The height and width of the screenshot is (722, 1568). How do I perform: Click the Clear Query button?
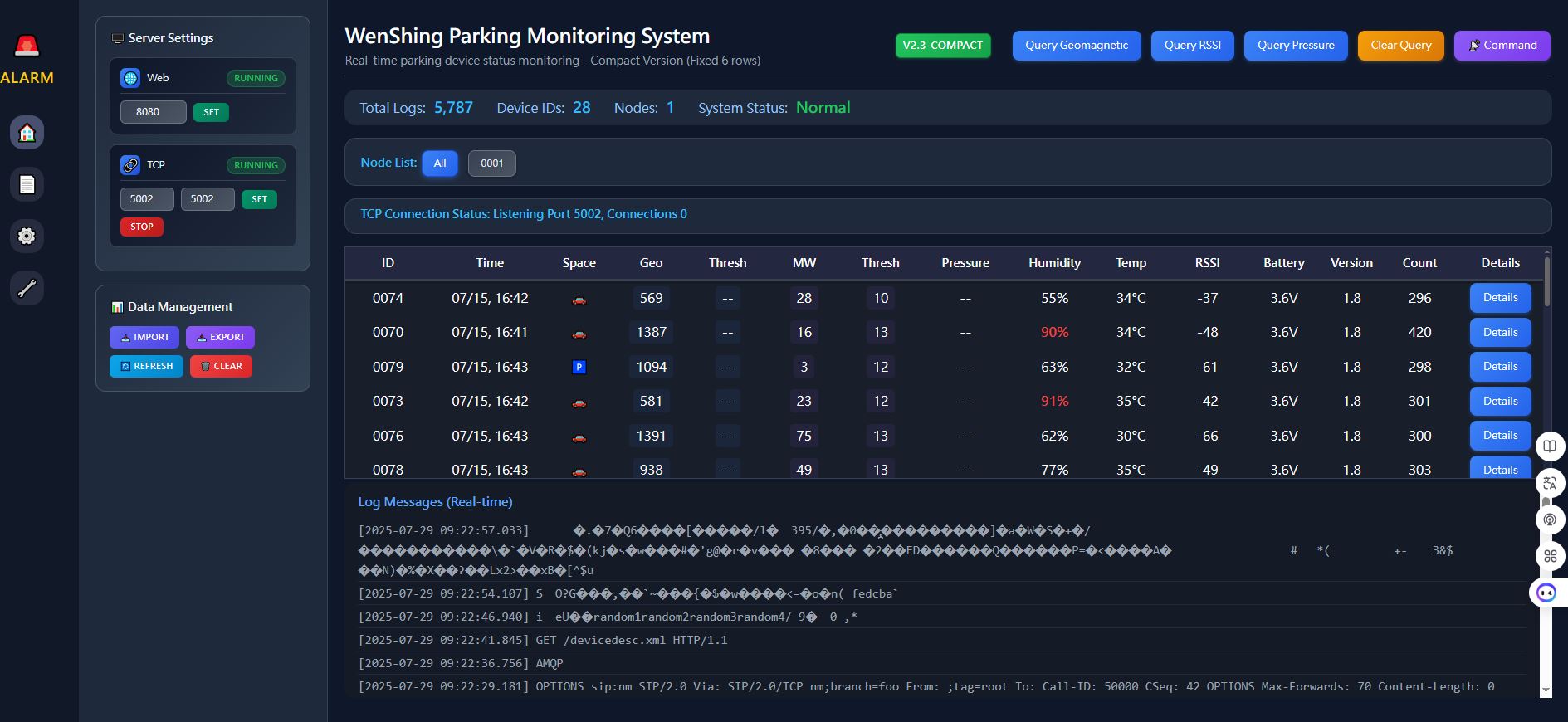click(x=1400, y=46)
